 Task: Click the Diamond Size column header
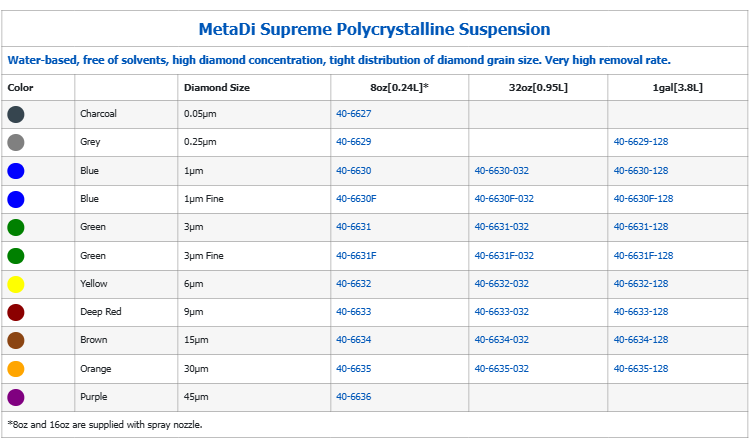coord(217,88)
